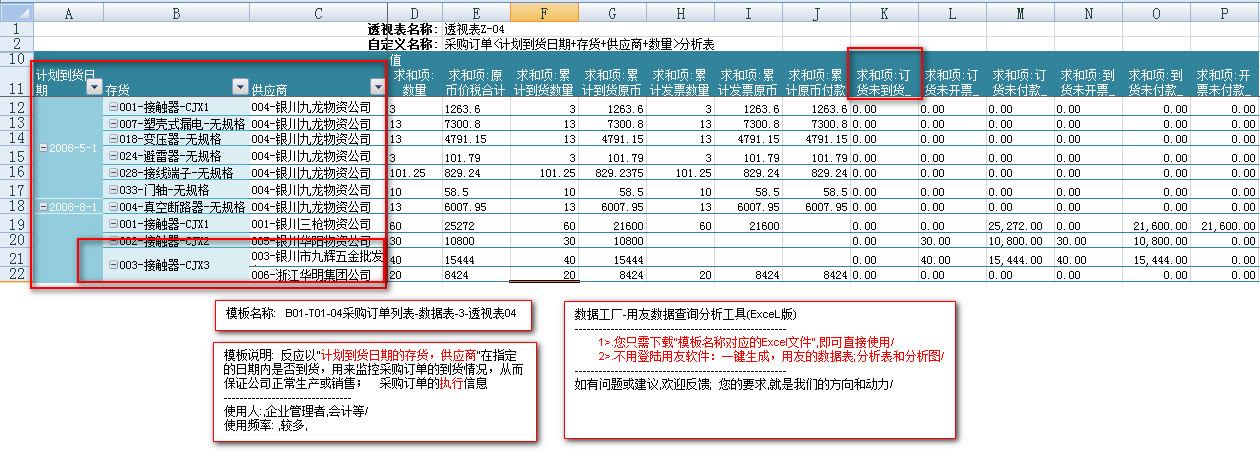Collapse the 018-变压器 item row
Viewport: 1260px width, 467px height.
pos(113,140)
